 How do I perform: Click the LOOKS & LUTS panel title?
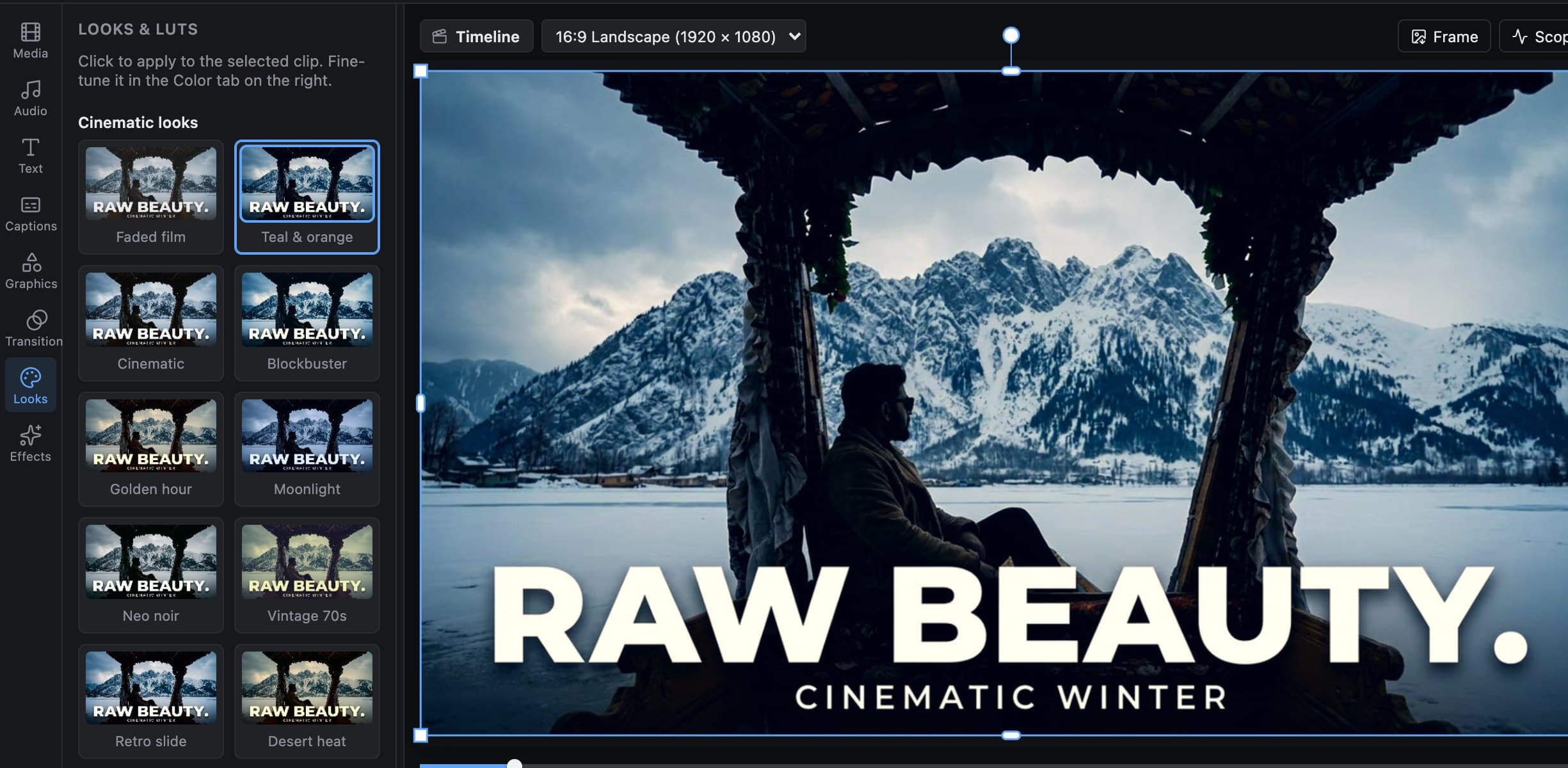click(x=138, y=29)
